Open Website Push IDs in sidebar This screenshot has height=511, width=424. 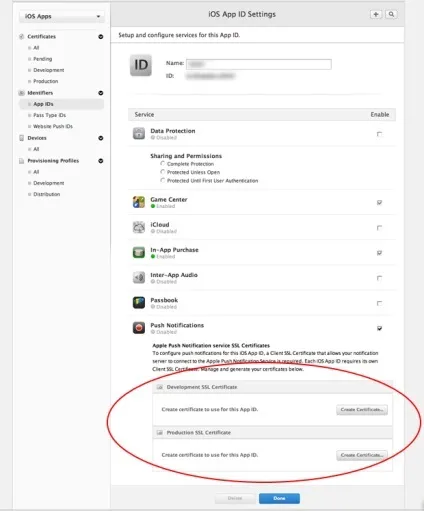point(53,126)
